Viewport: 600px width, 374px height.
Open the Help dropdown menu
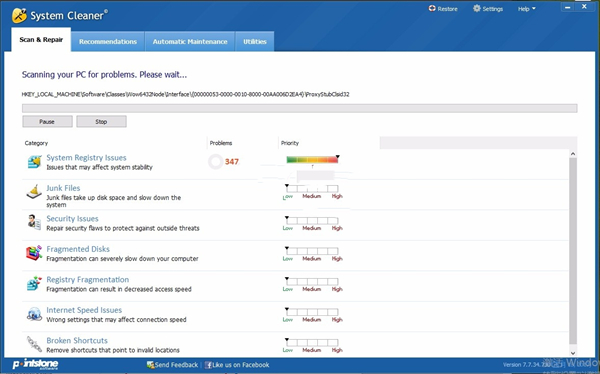tap(527, 9)
